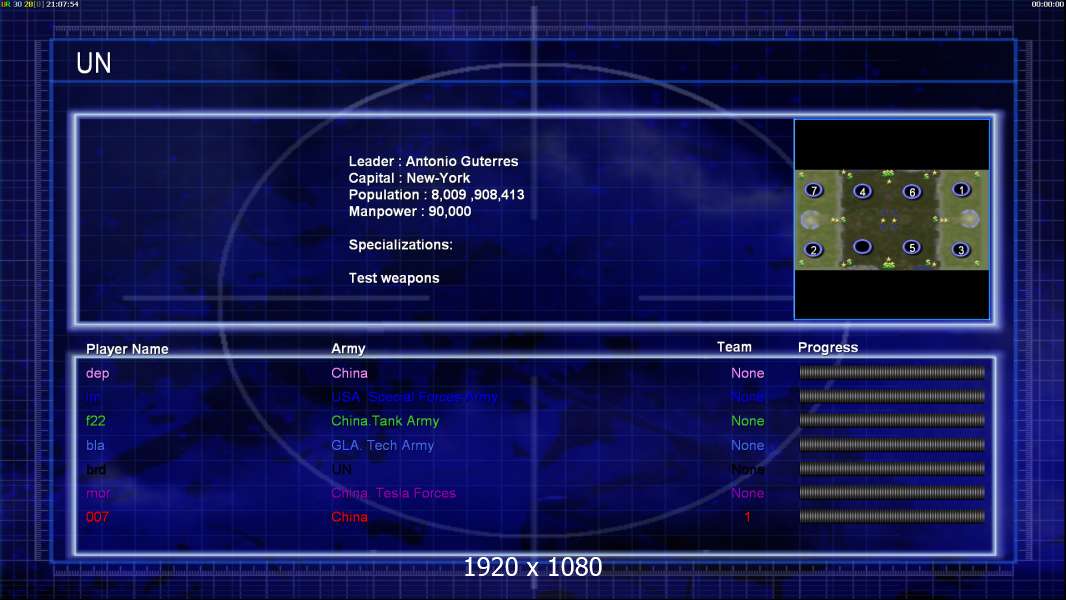Click progress bar for China Tesla Forces row
Screen dimensions: 1066x600
point(892,493)
